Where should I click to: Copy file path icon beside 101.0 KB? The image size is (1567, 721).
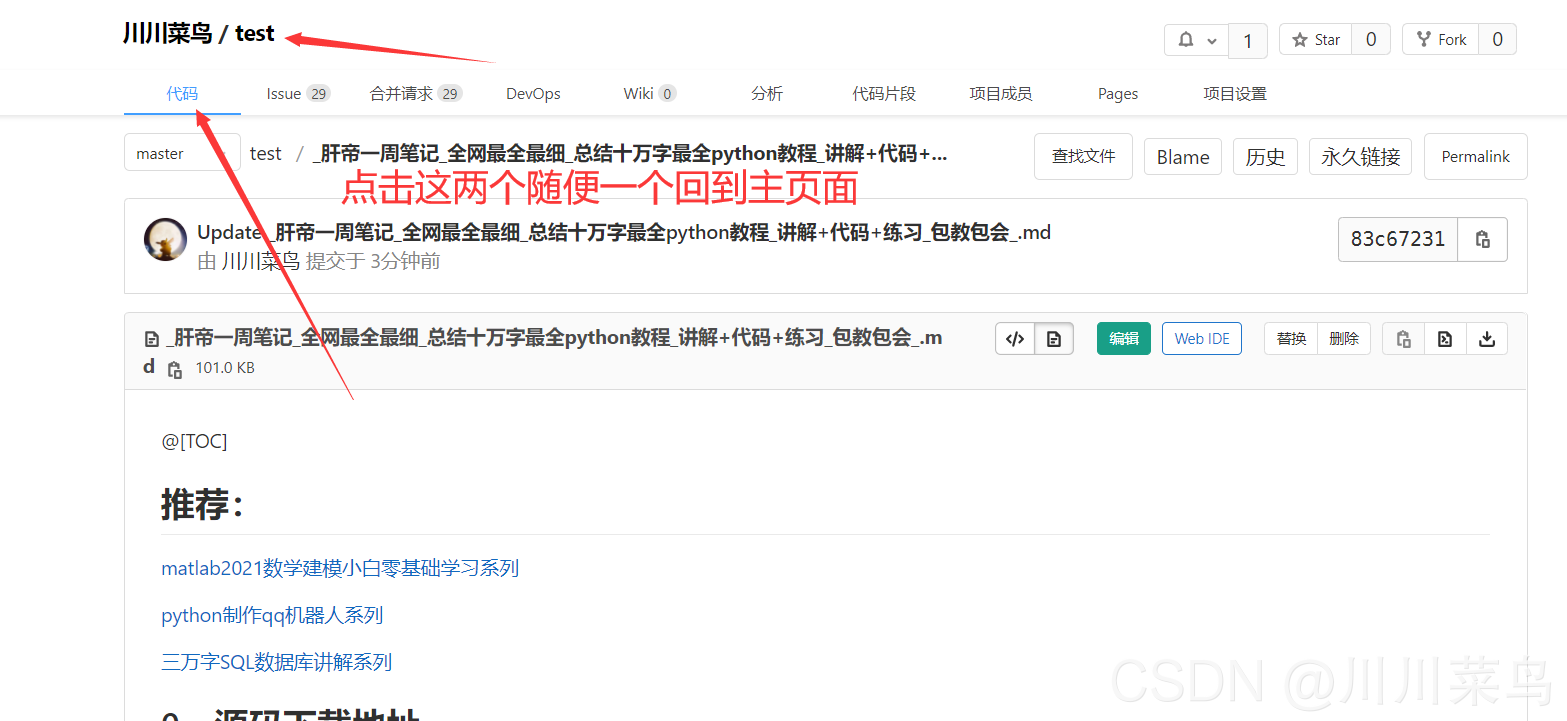[175, 369]
